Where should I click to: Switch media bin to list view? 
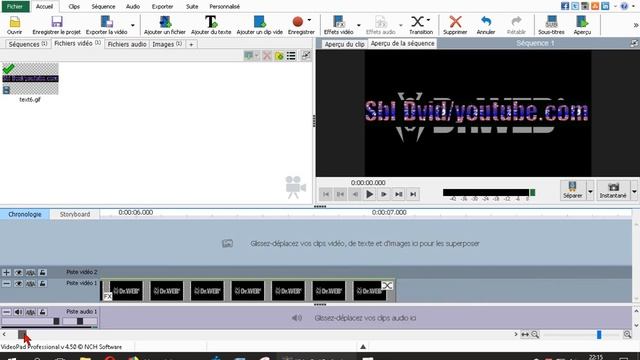coord(291,56)
